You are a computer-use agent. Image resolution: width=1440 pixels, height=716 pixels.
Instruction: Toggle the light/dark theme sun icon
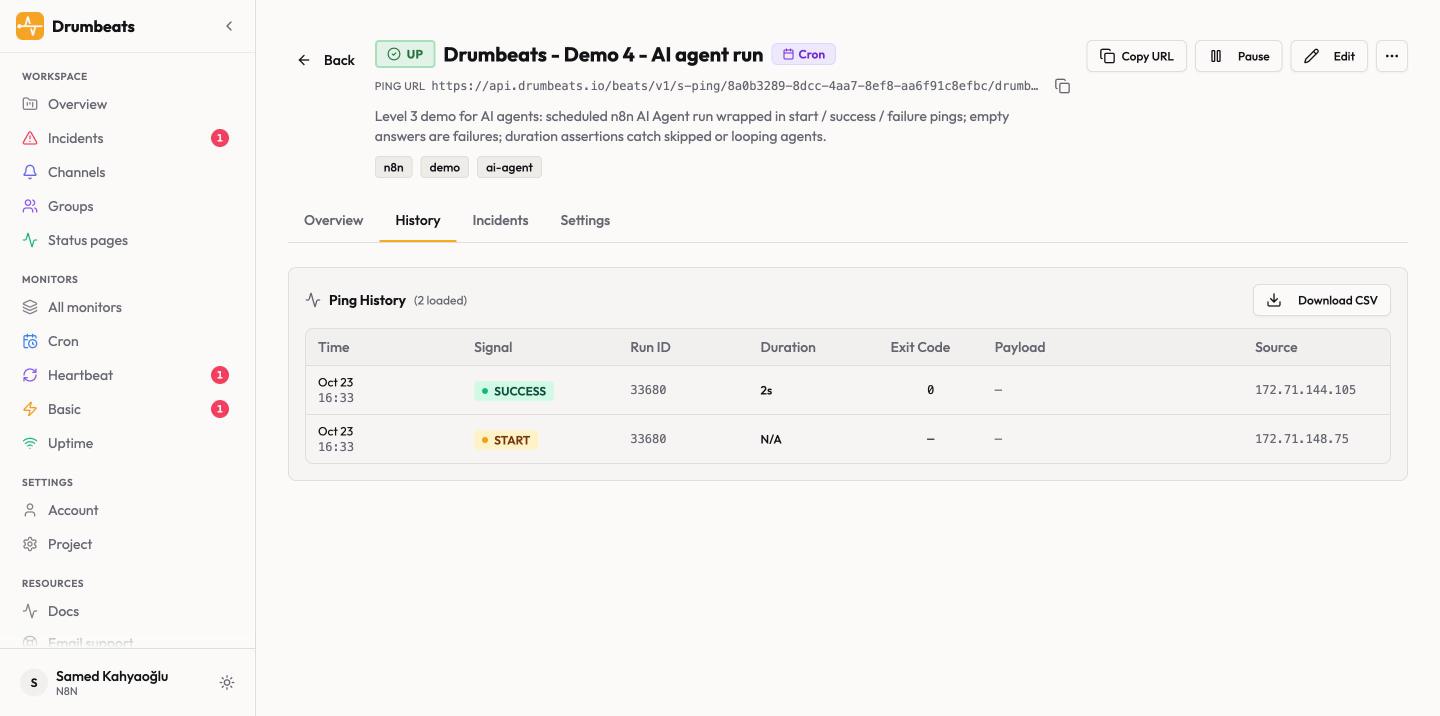[x=227, y=683]
